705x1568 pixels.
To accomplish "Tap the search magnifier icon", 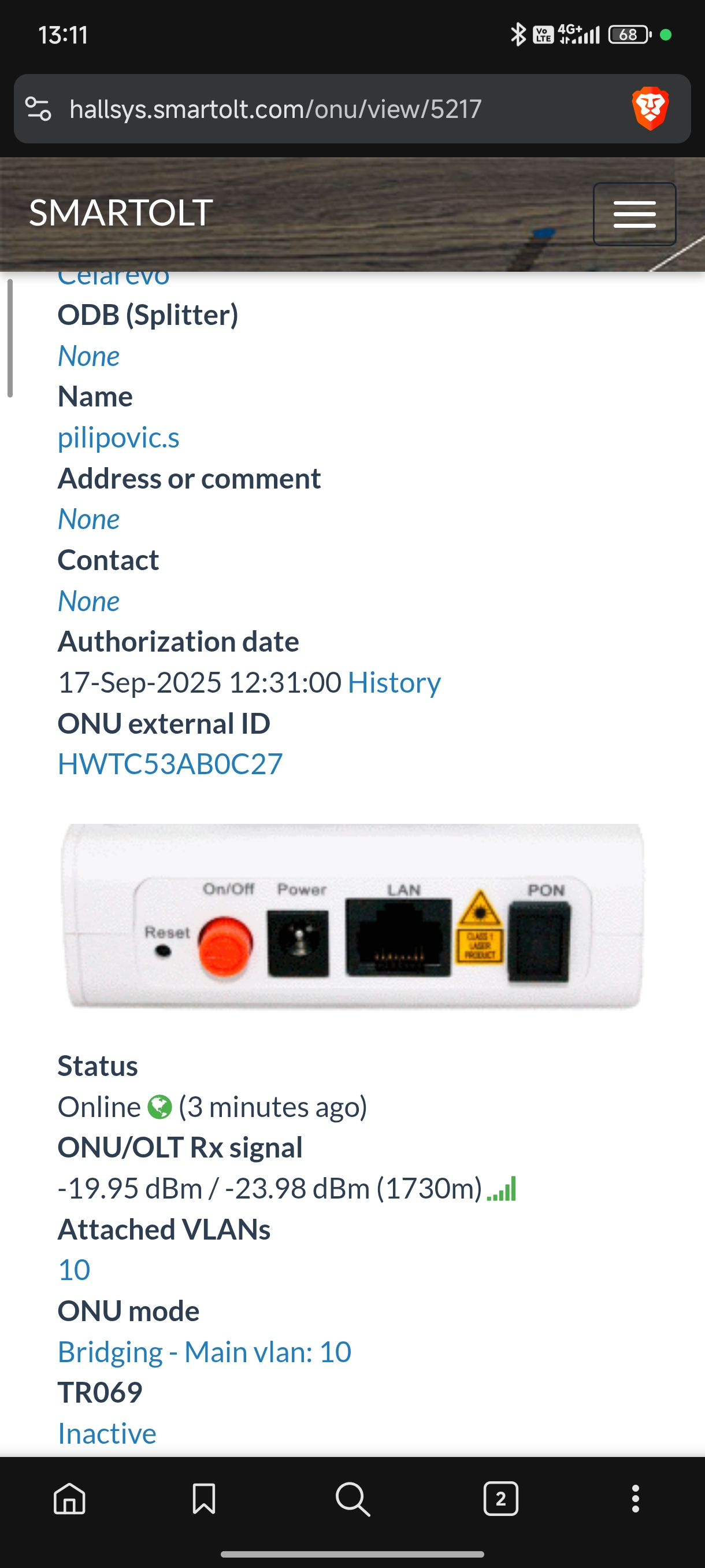I will click(x=352, y=1499).
